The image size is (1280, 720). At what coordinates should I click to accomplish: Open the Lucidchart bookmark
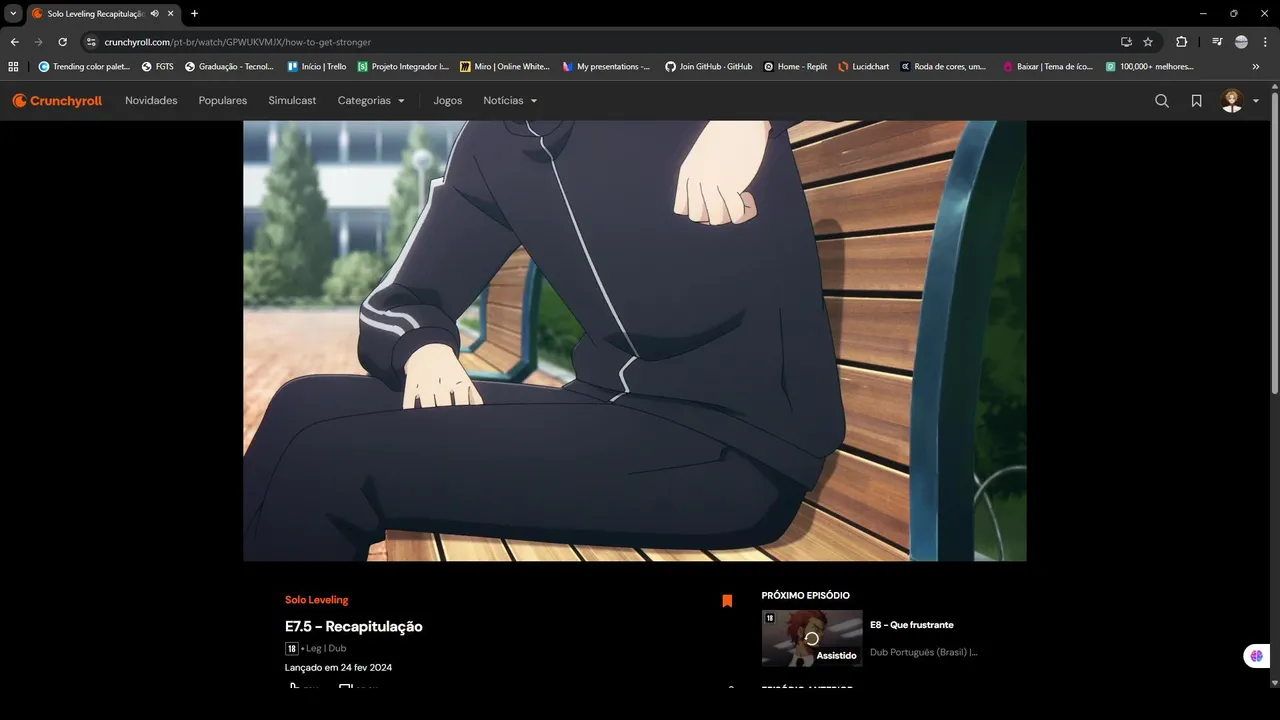[x=864, y=67]
